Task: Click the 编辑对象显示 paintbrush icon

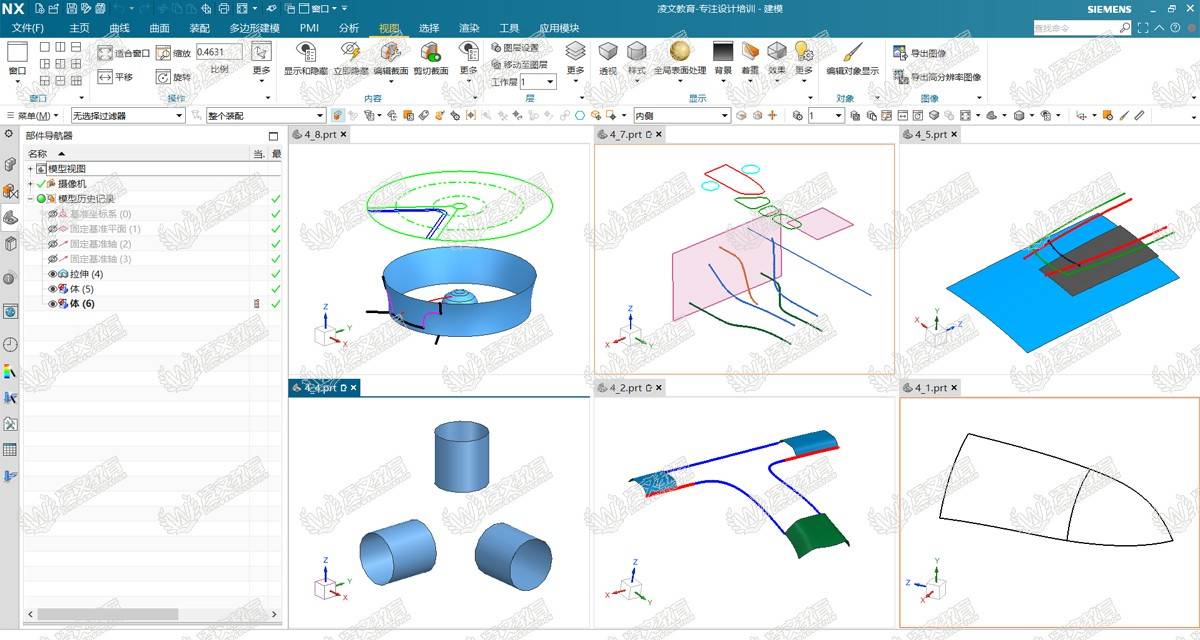Action: click(852, 51)
